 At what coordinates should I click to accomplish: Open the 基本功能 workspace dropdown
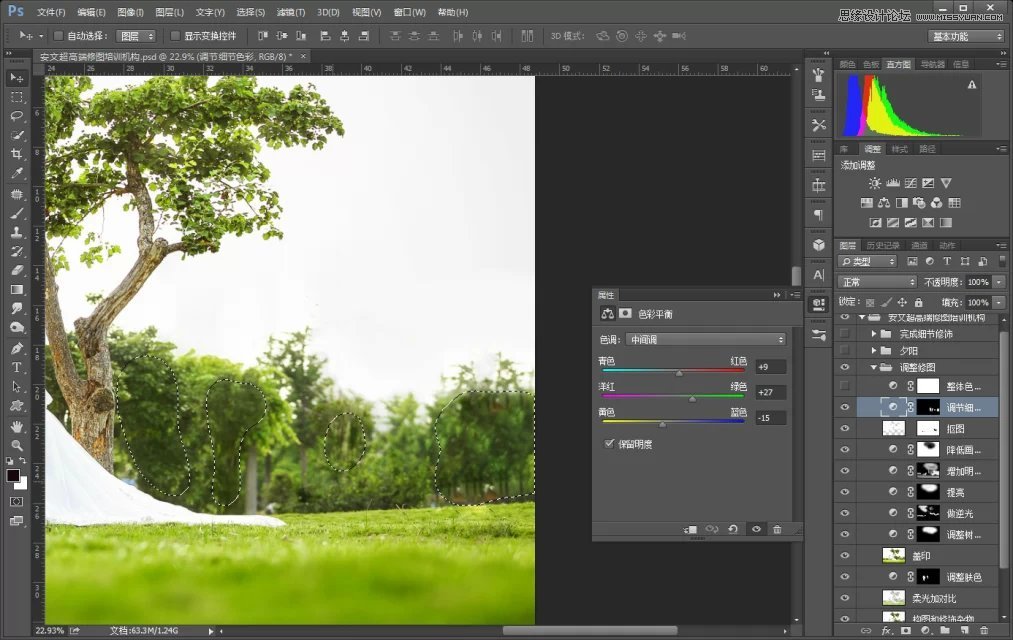tap(966, 36)
